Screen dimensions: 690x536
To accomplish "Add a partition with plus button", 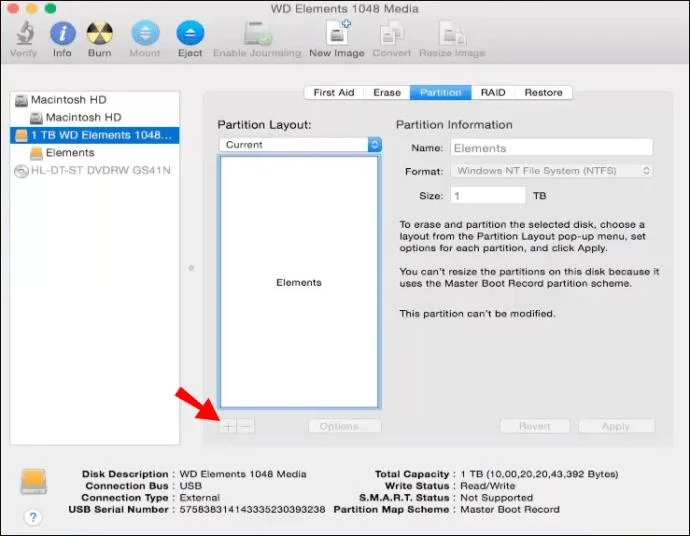I will point(228,426).
